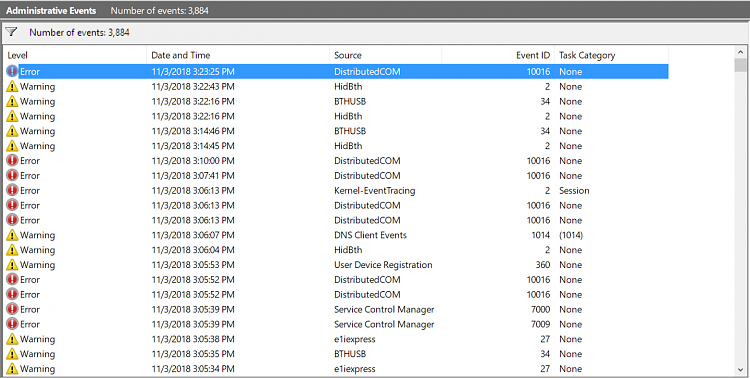Click error icon of 3:07:41 PM event
Screen dimensions: 750x378
pyautogui.click(x=12, y=176)
